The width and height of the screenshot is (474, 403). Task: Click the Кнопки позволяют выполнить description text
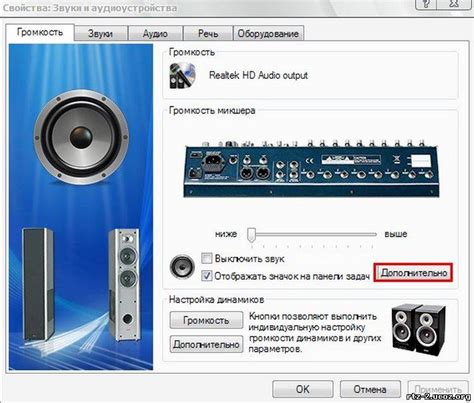pyautogui.click(x=315, y=333)
